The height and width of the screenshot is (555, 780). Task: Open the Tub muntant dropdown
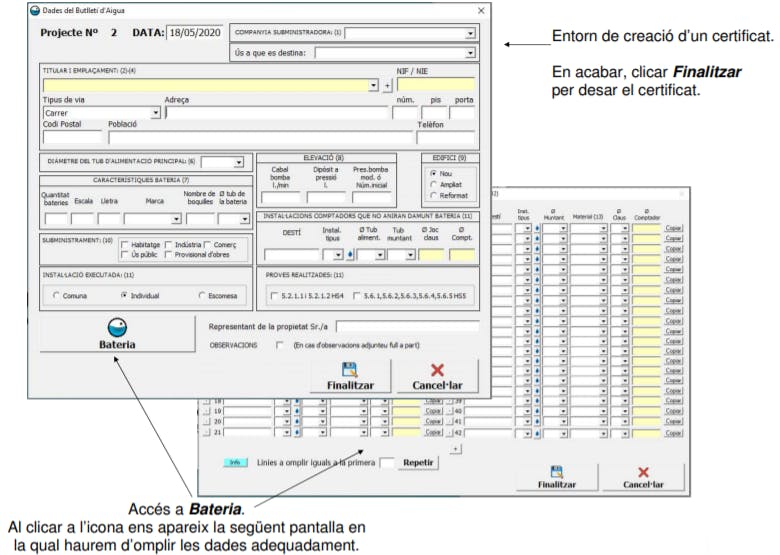pyautogui.click(x=410, y=255)
